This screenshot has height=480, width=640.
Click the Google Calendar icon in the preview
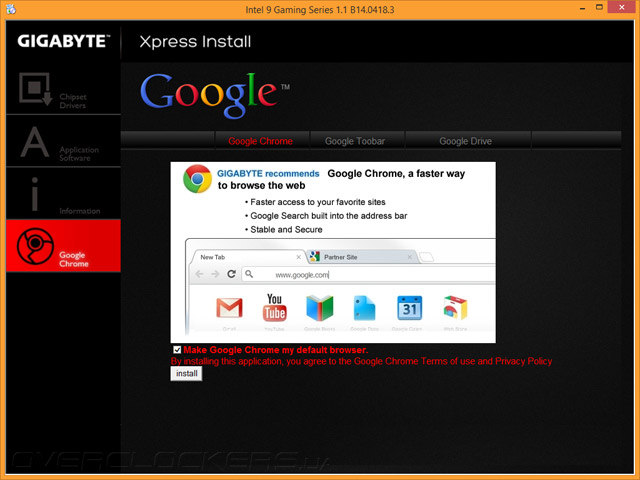tap(409, 308)
